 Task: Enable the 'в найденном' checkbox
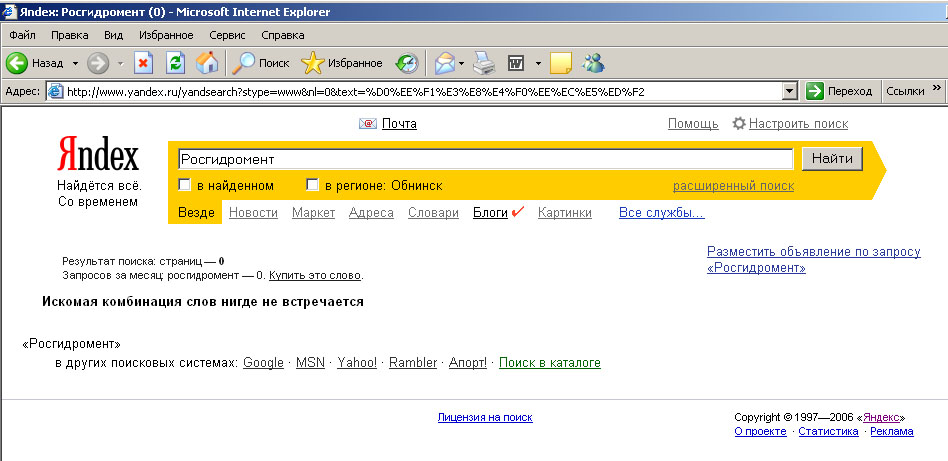[x=185, y=185]
